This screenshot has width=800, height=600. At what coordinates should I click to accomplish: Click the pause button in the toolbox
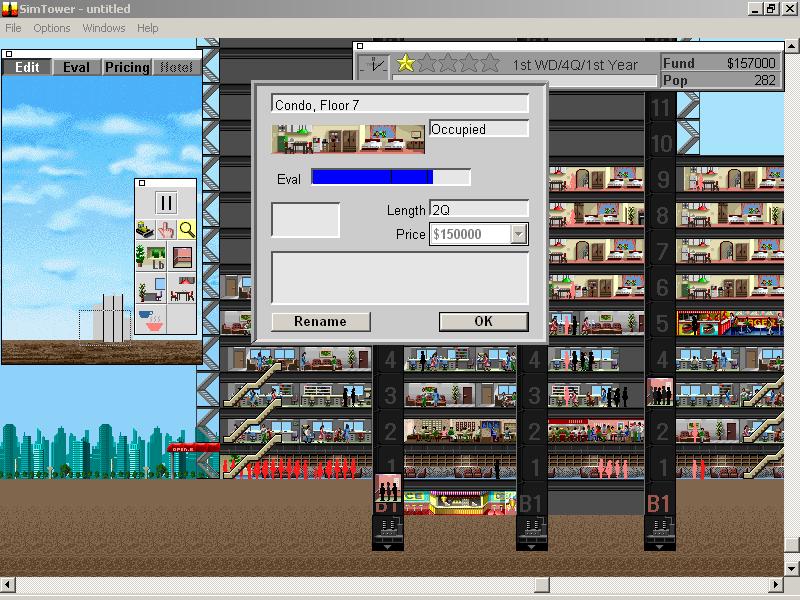pyautogui.click(x=166, y=203)
